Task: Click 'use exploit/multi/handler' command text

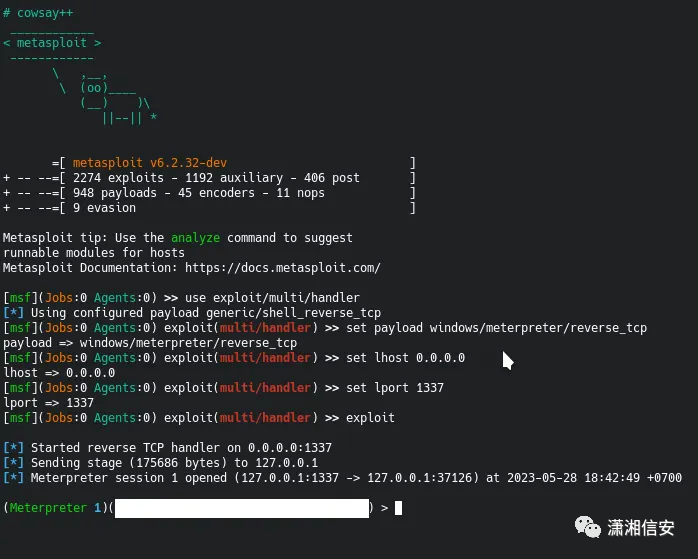Action: pos(272,298)
